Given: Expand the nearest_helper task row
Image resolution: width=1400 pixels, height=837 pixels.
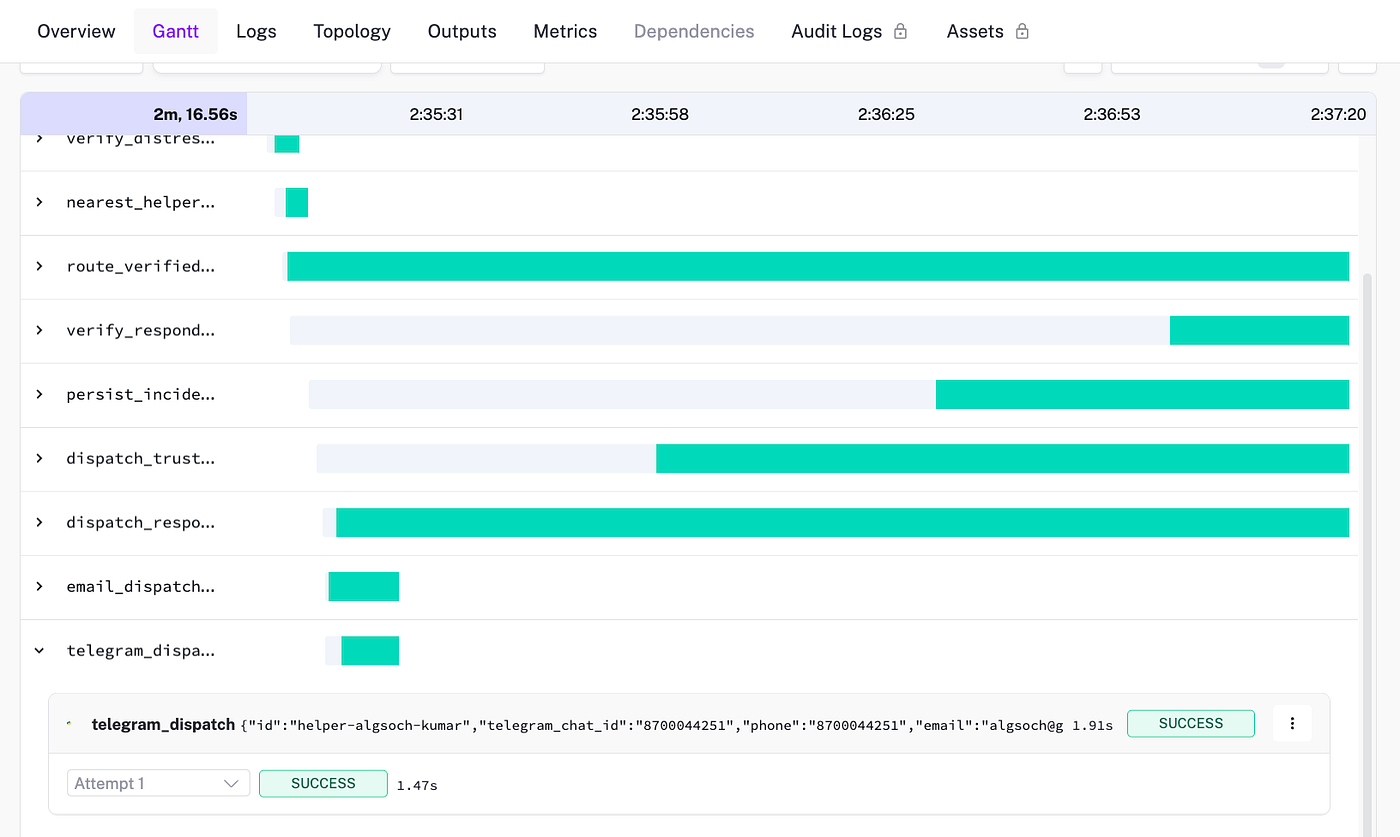Looking at the screenshot, I should tap(40, 202).
